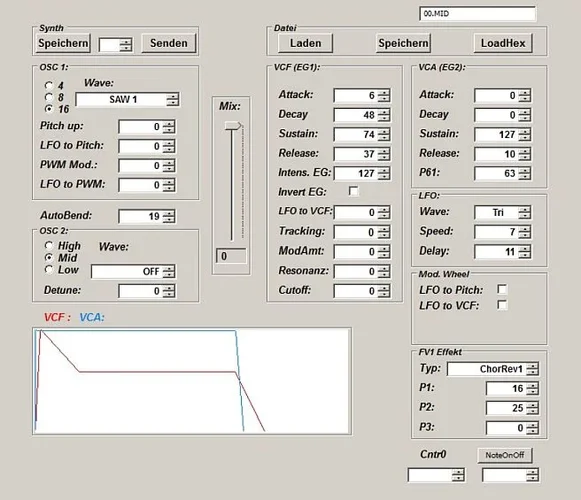The height and width of the screenshot is (500, 581).
Task: Click the Resonanz spinner arrows
Action: pyautogui.click(x=384, y=271)
